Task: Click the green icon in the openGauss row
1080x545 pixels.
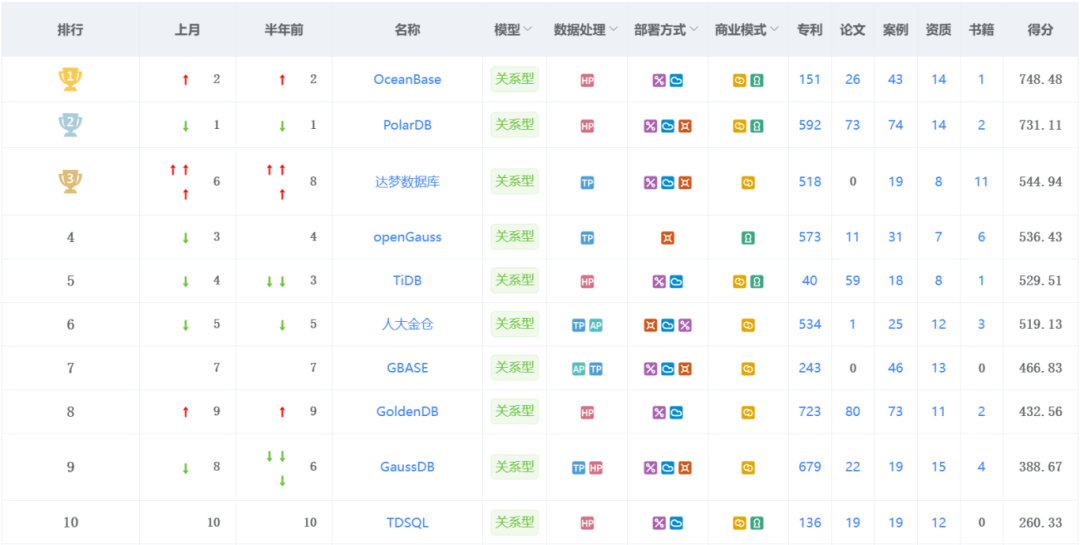Action: pyautogui.click(x=748, y=238)
